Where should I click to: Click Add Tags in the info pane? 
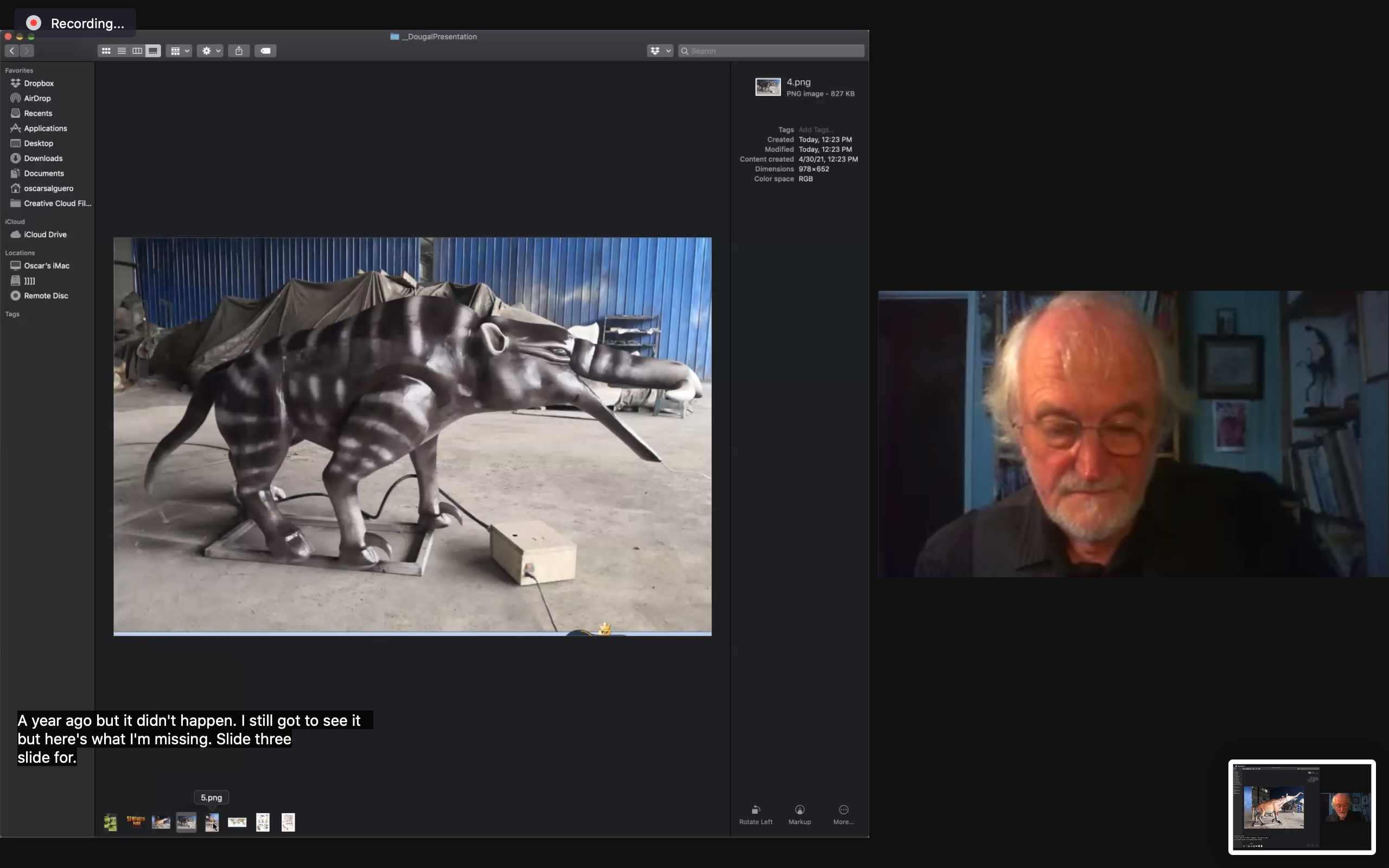click(817, 129)
